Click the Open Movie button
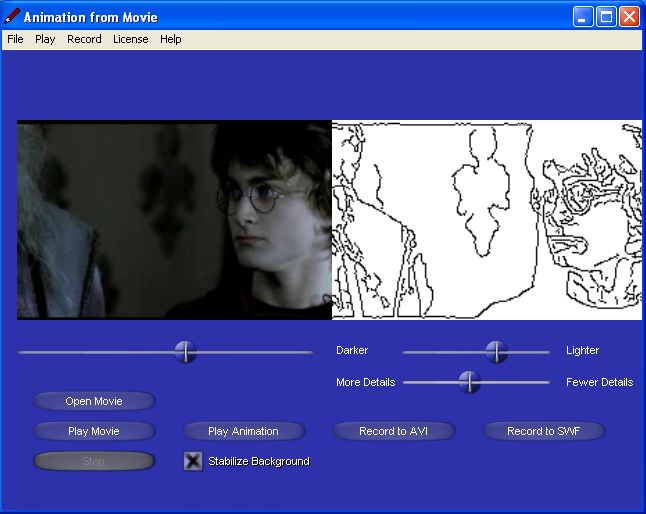The height and width of the screenshot is (514, 646). pyautogui.click(x=94, y=401)
